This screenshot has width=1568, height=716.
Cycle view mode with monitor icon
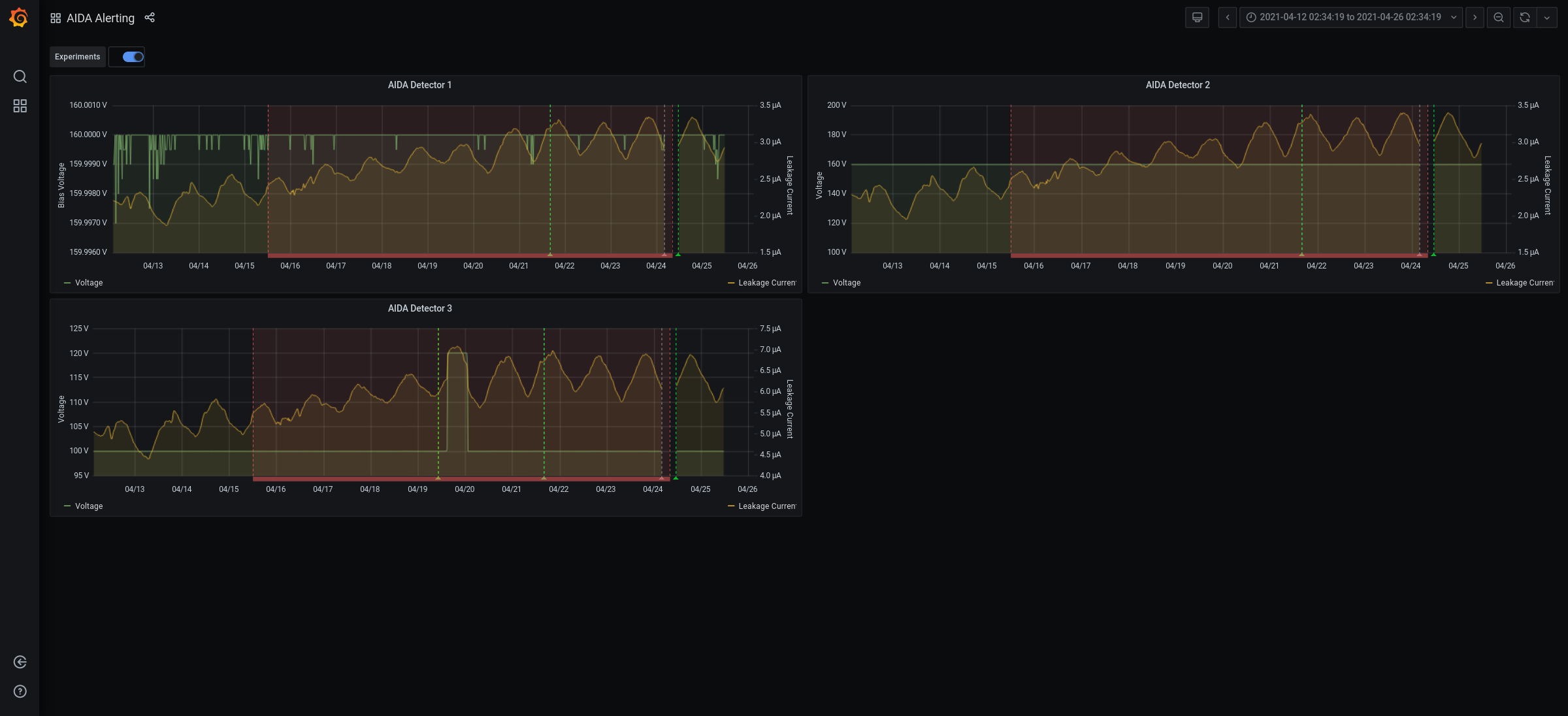(1197, 18)
